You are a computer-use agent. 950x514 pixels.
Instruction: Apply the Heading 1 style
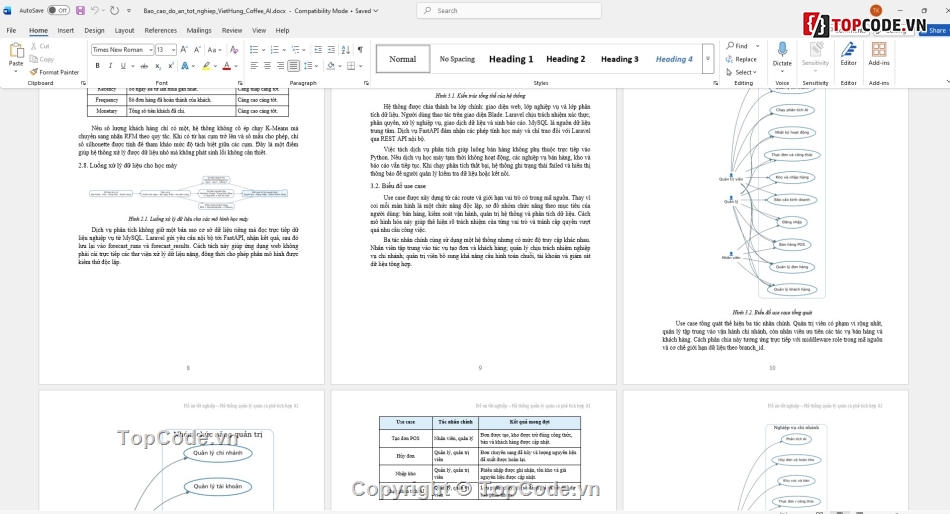pyautogui.click(x=511, y=59)
